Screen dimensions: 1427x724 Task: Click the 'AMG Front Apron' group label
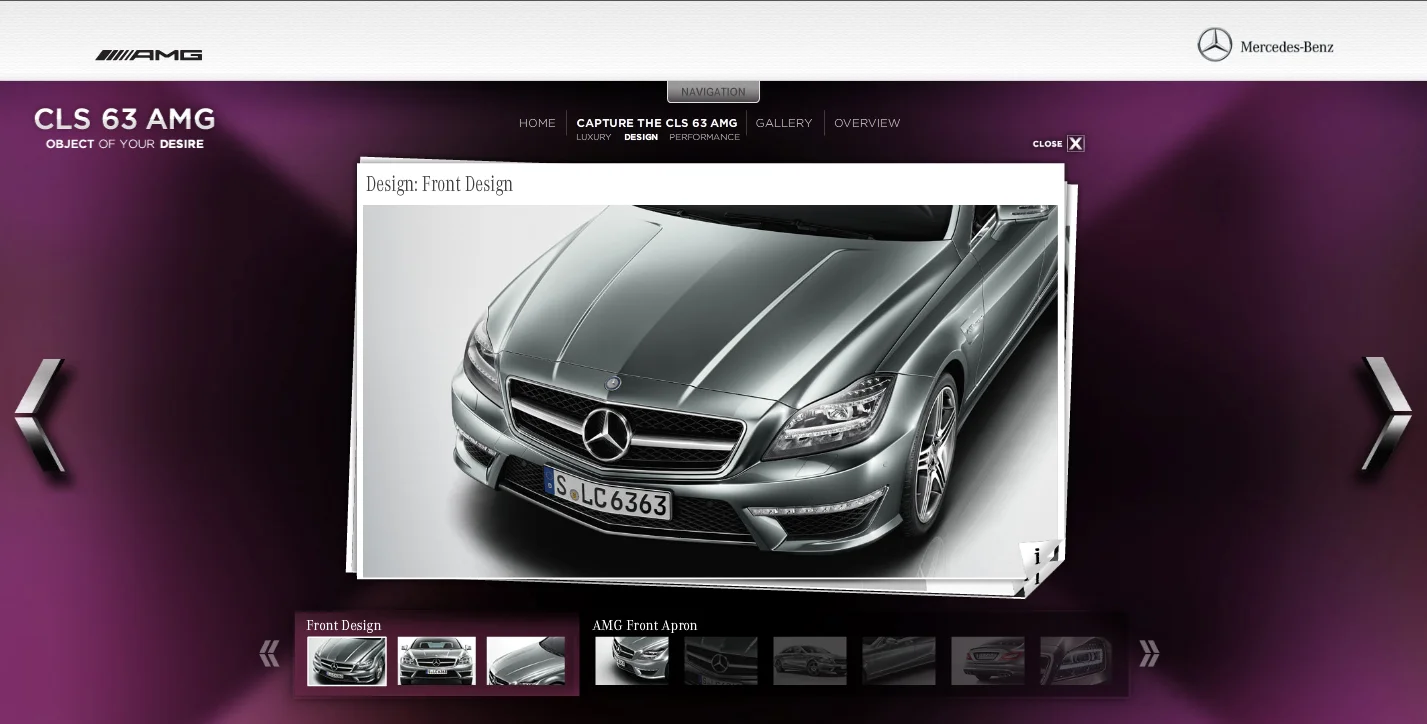click(645, 625)
